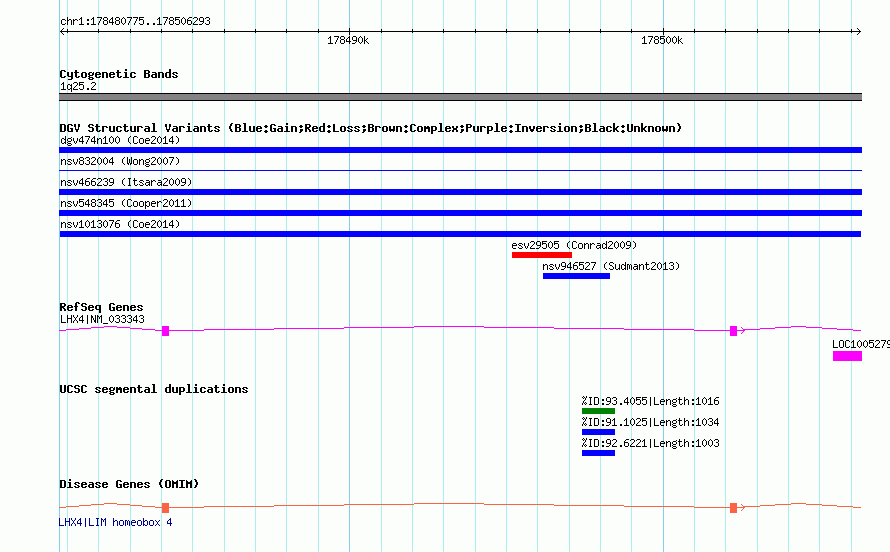Viewport: 890px width, 552px height.
Task: Click the esv29505 (Conrad2009) label text
Action: [x=574, y=245]
